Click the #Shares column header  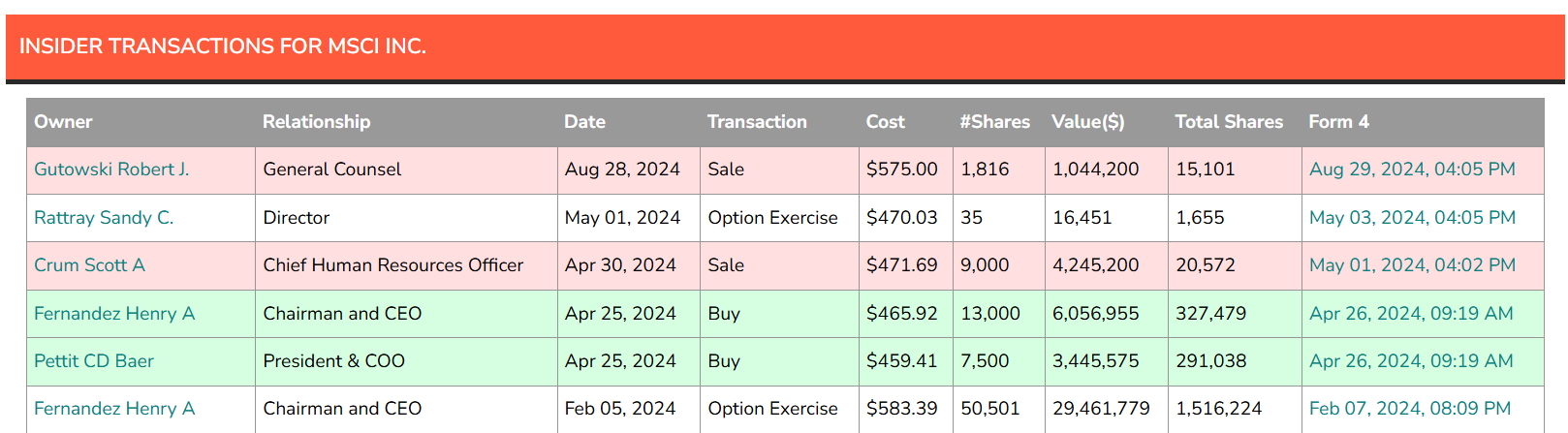pyautogui.click(x=994, y=122)
